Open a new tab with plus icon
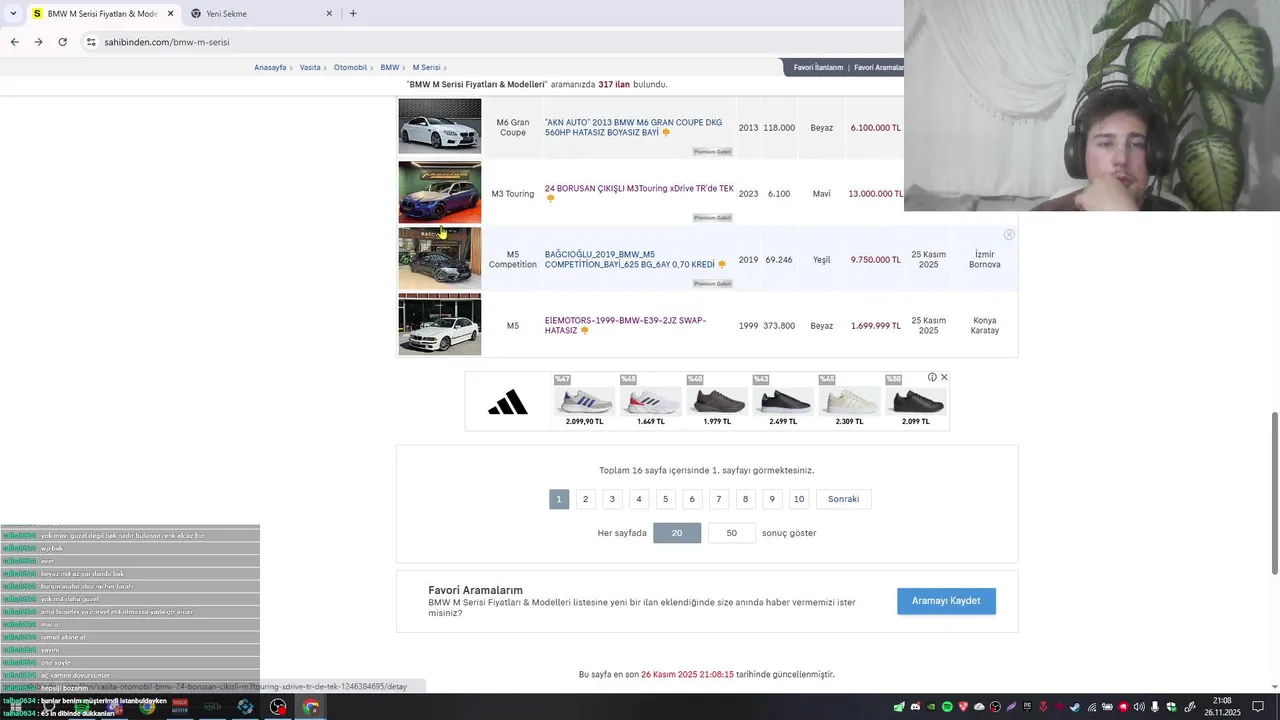1280x720 pixels. 353,13
